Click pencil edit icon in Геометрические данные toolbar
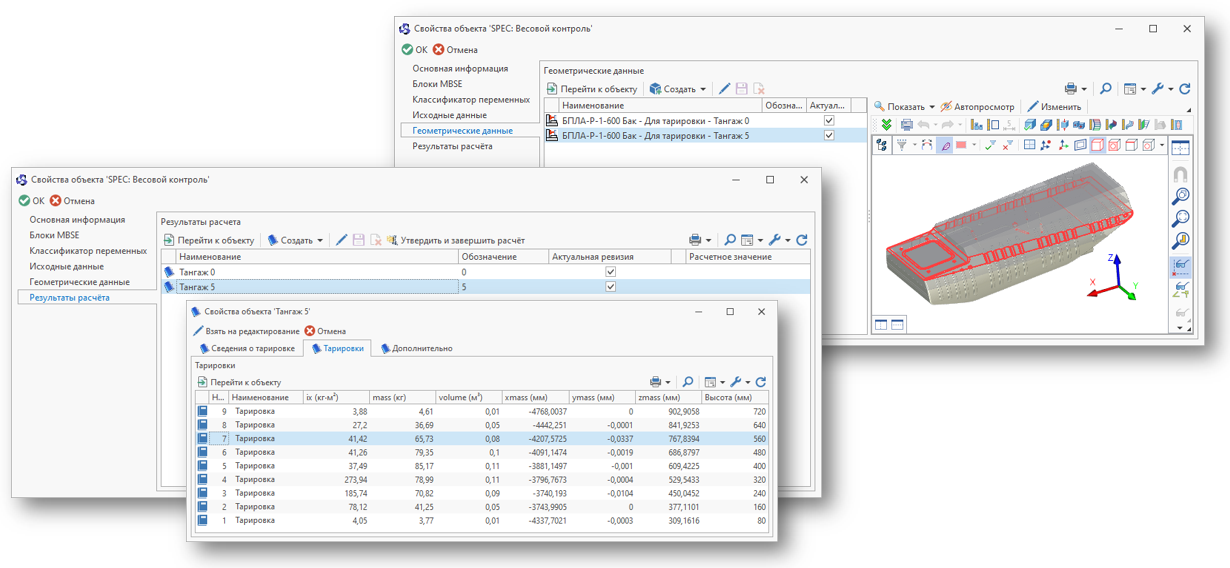 (x=724, y=89)
